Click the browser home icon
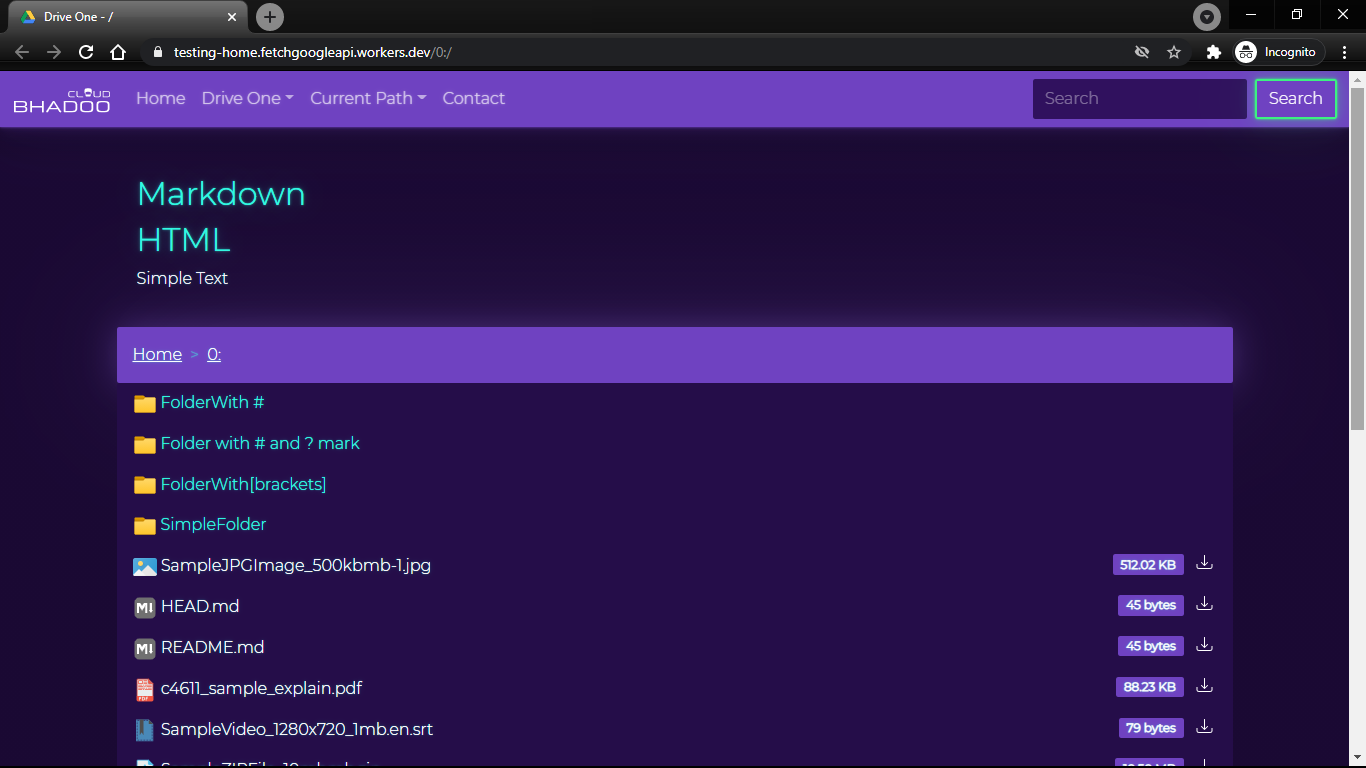This screenshot has width=1366, height=768. pos(118,52)
